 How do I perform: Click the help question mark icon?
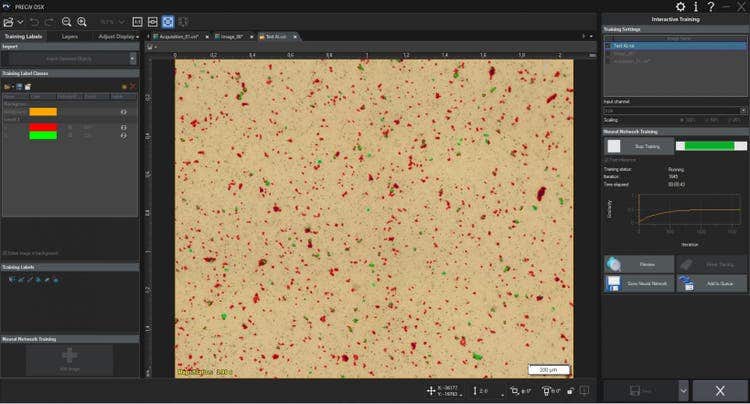(x=710, y=7)
